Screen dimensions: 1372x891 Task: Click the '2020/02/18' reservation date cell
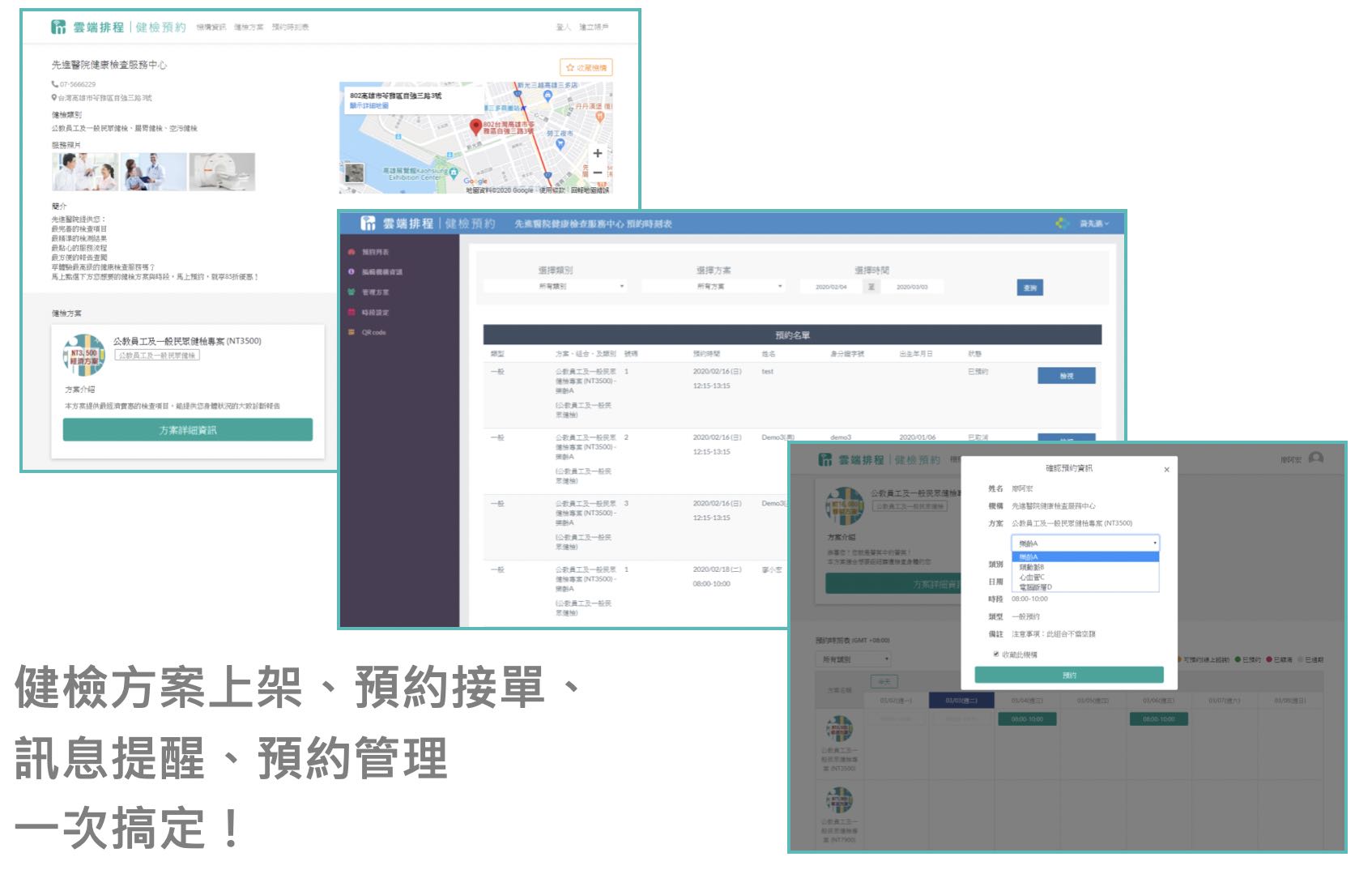tap(717, 569)
